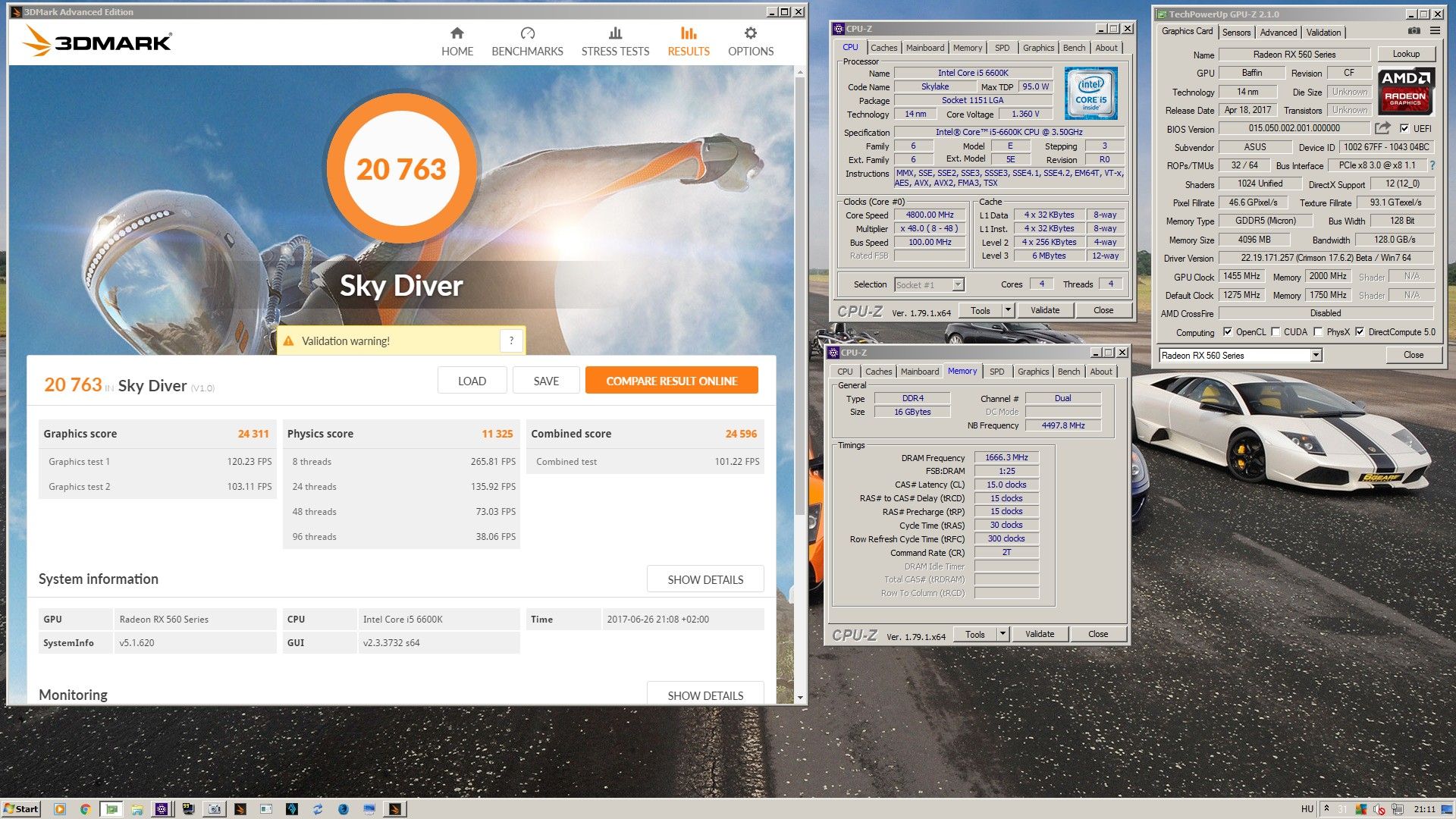Click the GPU-Z Lookup button
Viewport: 1456px width, 819px height.
pyautogui.click(x=1405, y=54)
